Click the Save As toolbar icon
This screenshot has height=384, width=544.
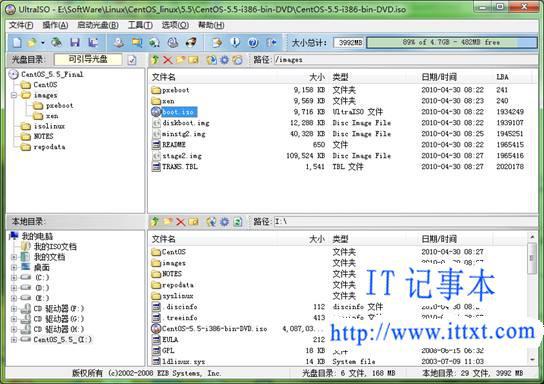click(x=93, y=43)
